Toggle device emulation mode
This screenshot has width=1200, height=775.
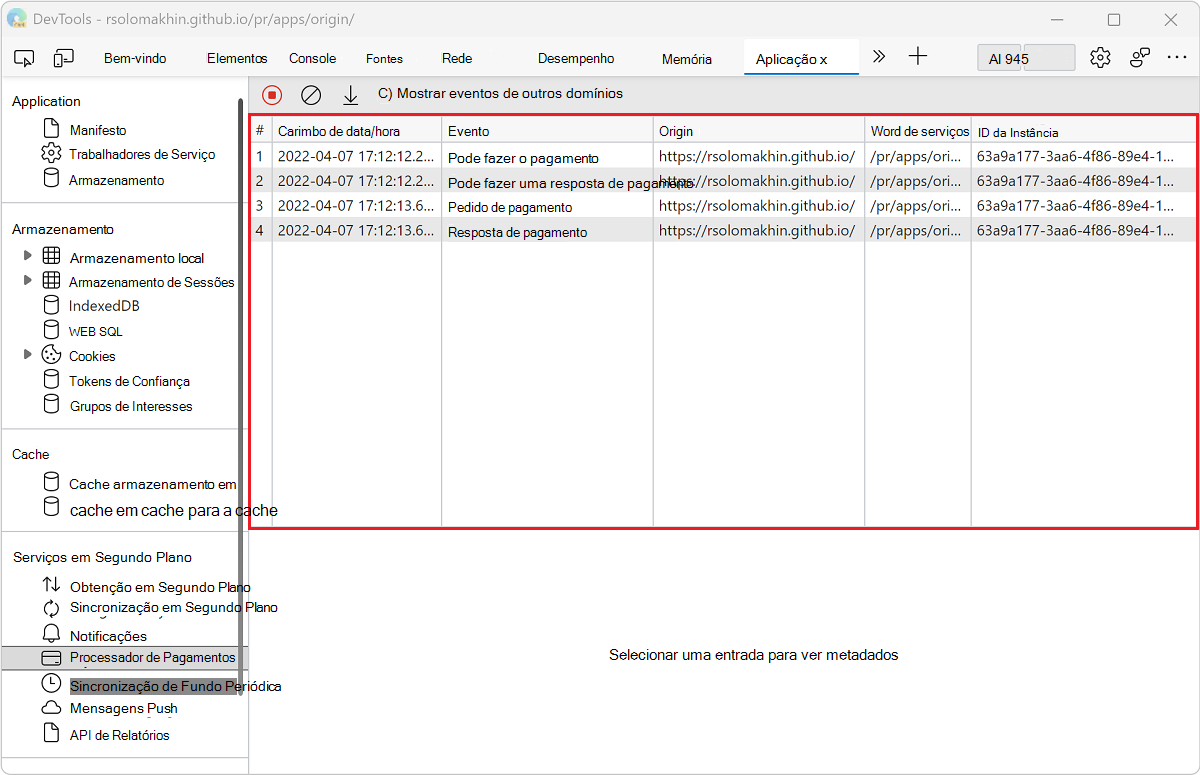[63, 58]
